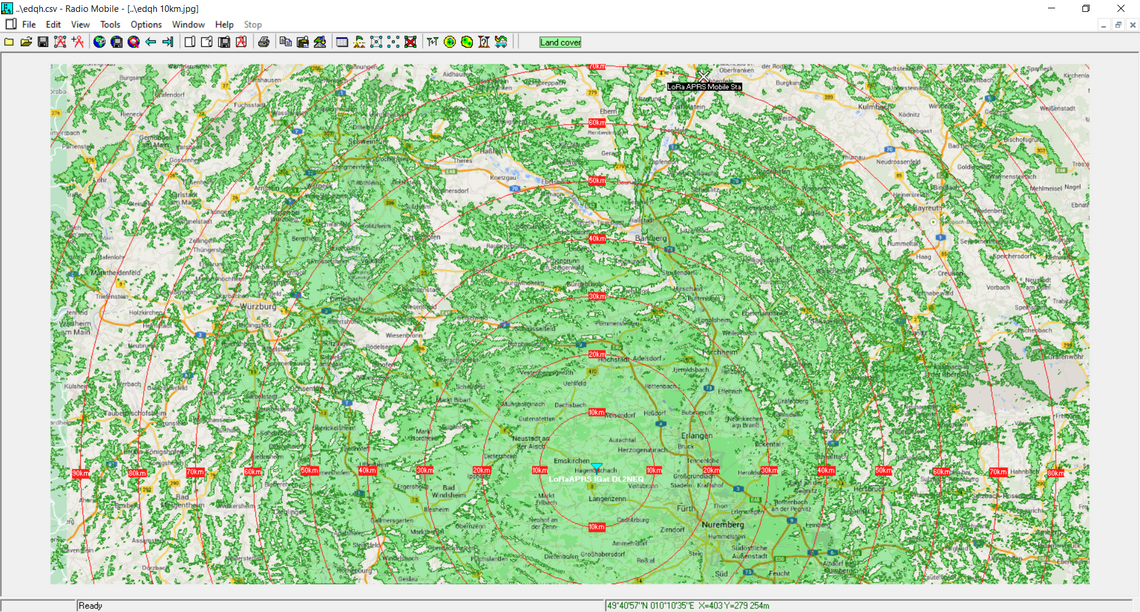Click the 70km label at map top
The height and width of the screenshot is (612, 1140).
(x=596, y=67)
